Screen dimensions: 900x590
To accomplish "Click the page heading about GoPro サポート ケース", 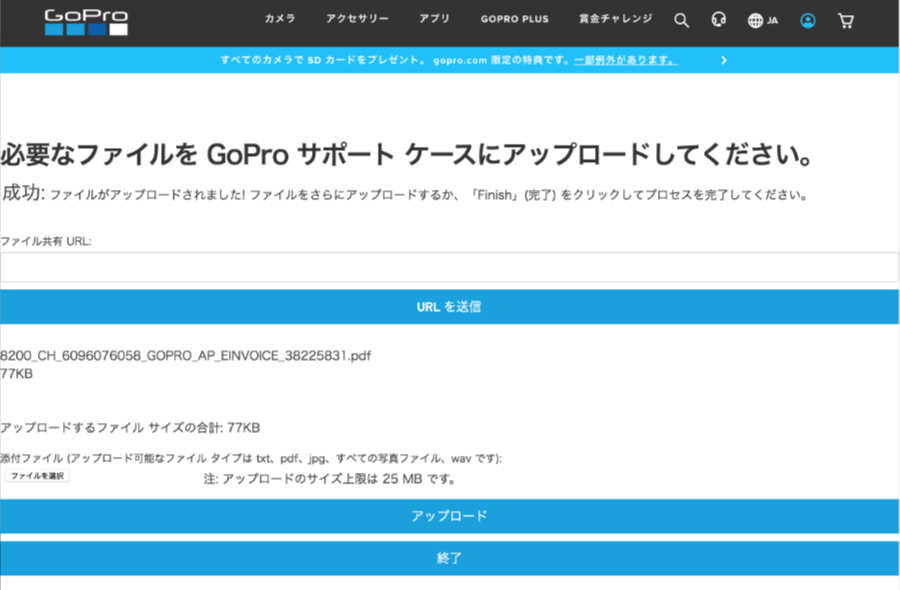I will (406, 154).
